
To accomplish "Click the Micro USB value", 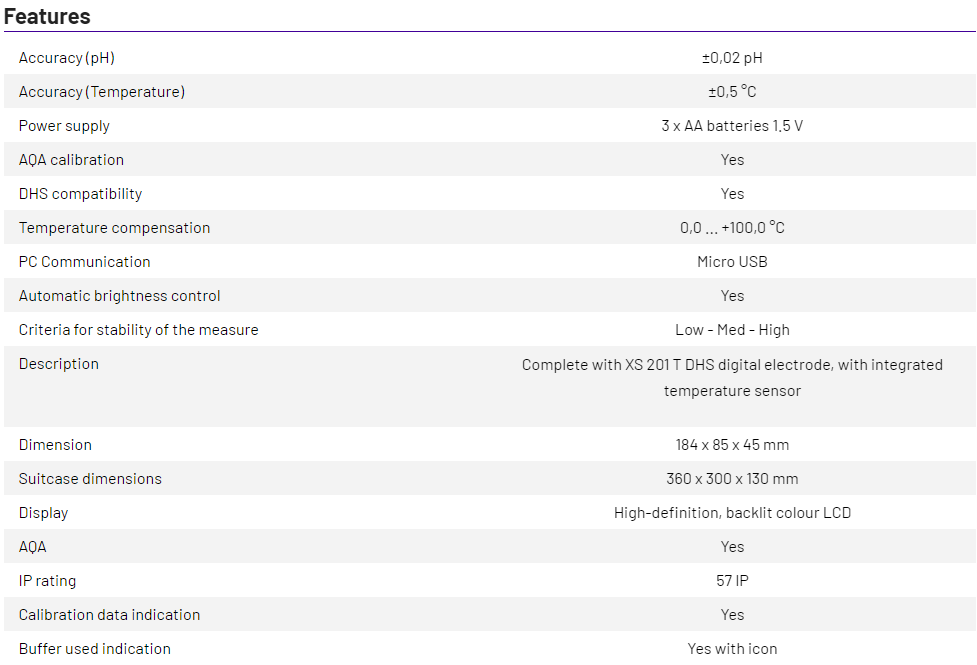I will tap(732, 262).
